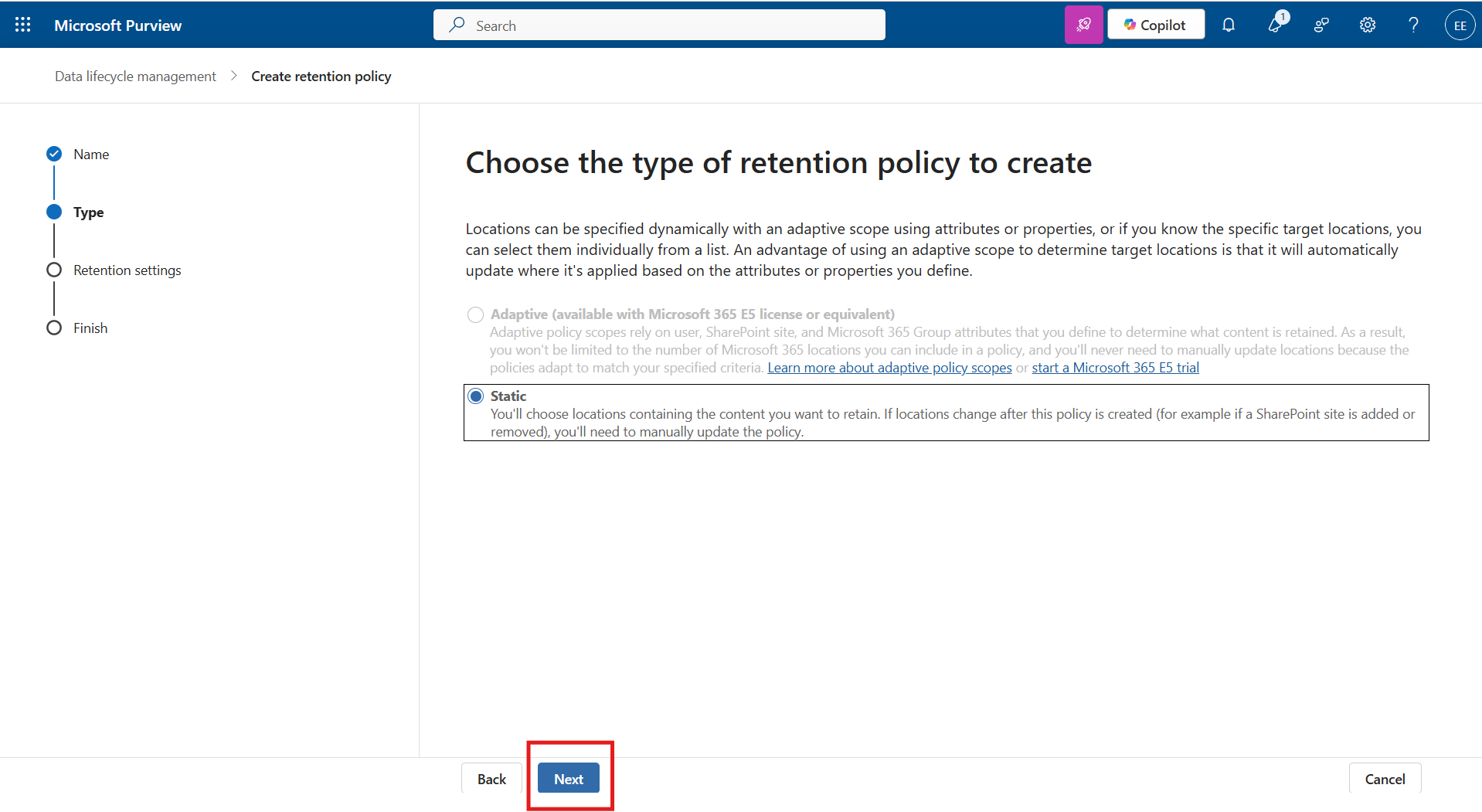Open the EE account avatar menu
Image resolution: width=1482 pixels, height=812 pixels.
click(1460, 24)
